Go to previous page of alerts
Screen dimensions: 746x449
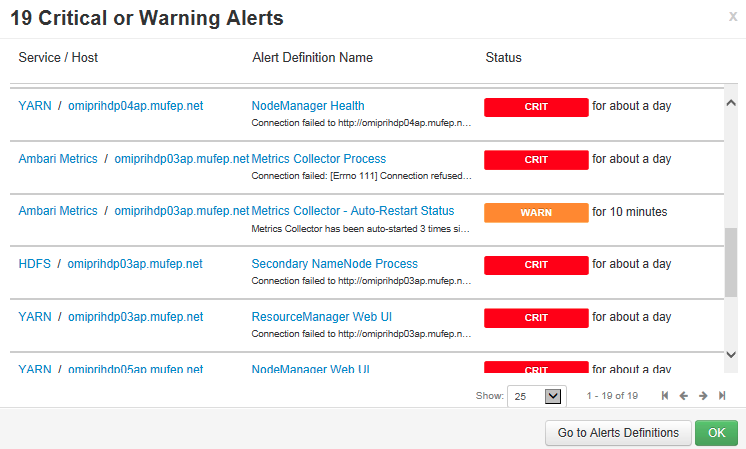click(684, 396)
